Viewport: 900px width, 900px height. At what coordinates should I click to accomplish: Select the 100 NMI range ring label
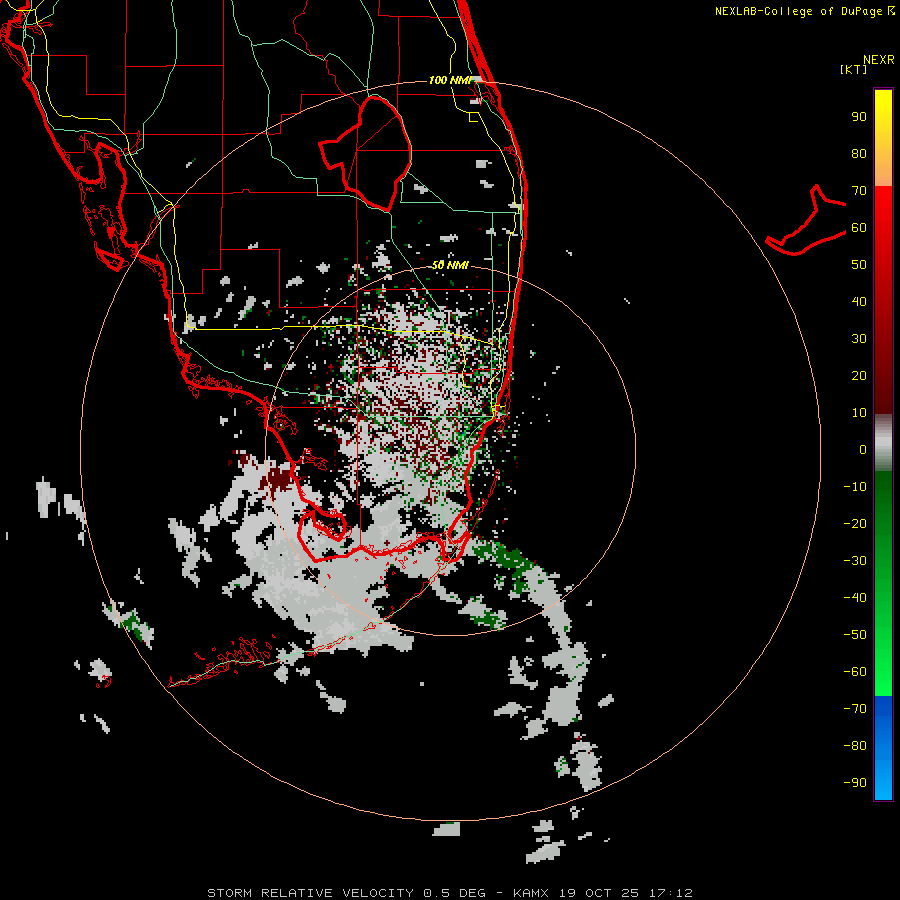click(451, 80)
